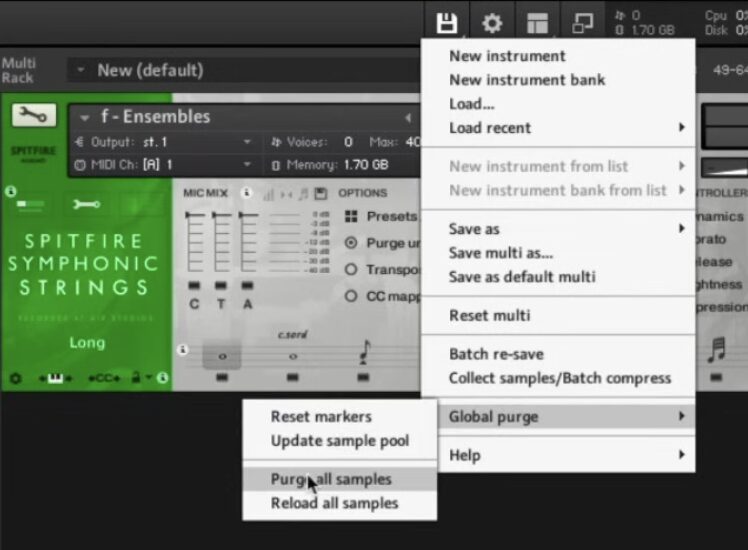This screenshot has width=748, height=550.
Task: Open Kontakt options via gear icon
Action: (492, 22)
